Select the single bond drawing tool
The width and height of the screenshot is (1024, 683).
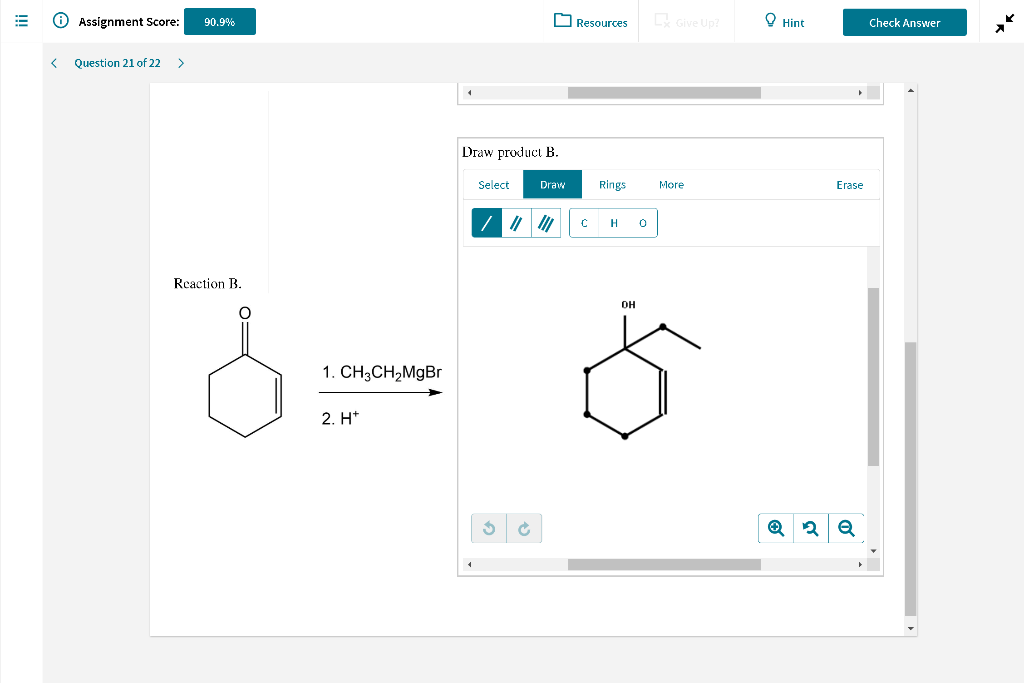486,222
